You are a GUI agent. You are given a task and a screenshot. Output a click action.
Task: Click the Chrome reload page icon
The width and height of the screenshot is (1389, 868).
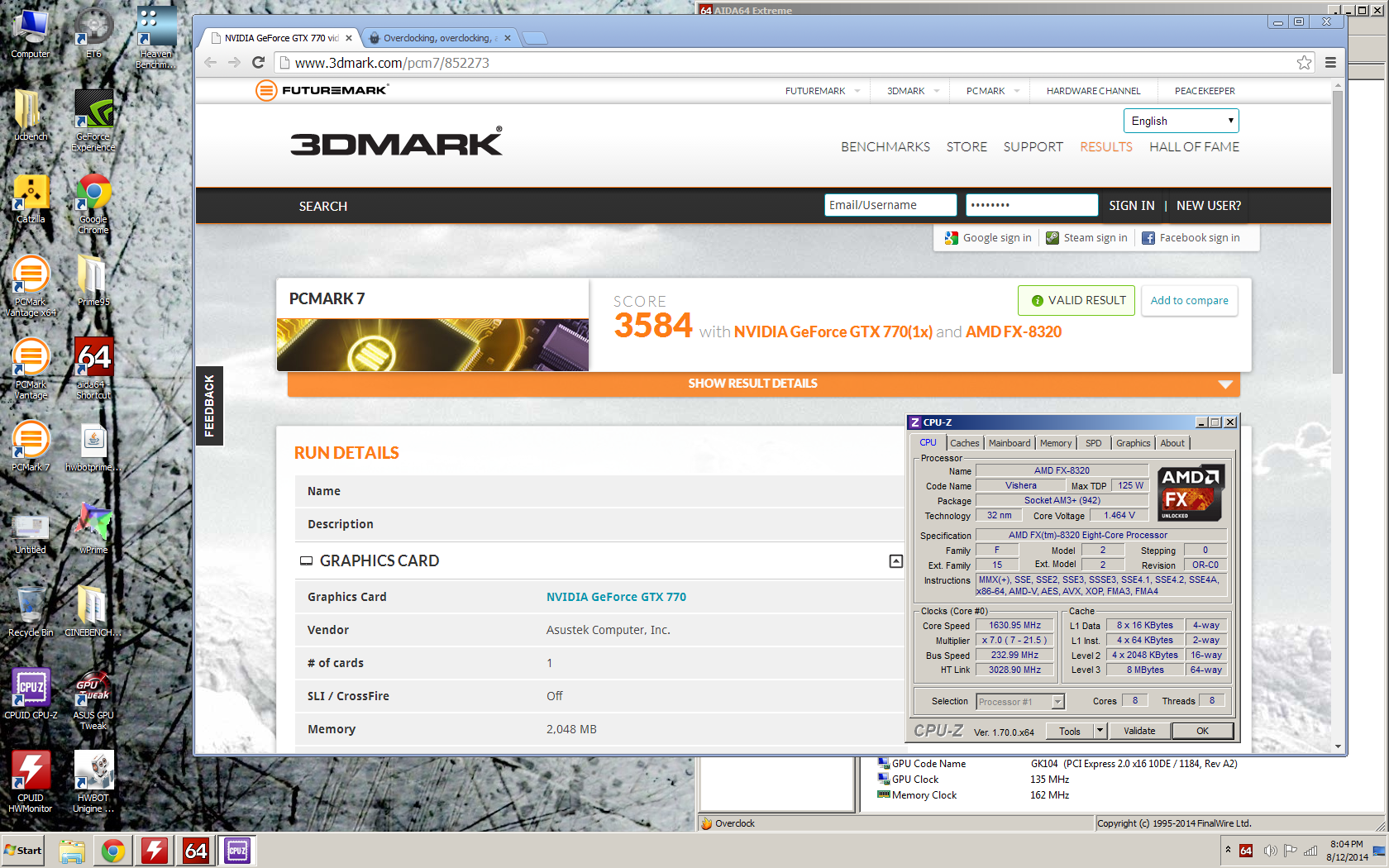(x=258, y=62)
